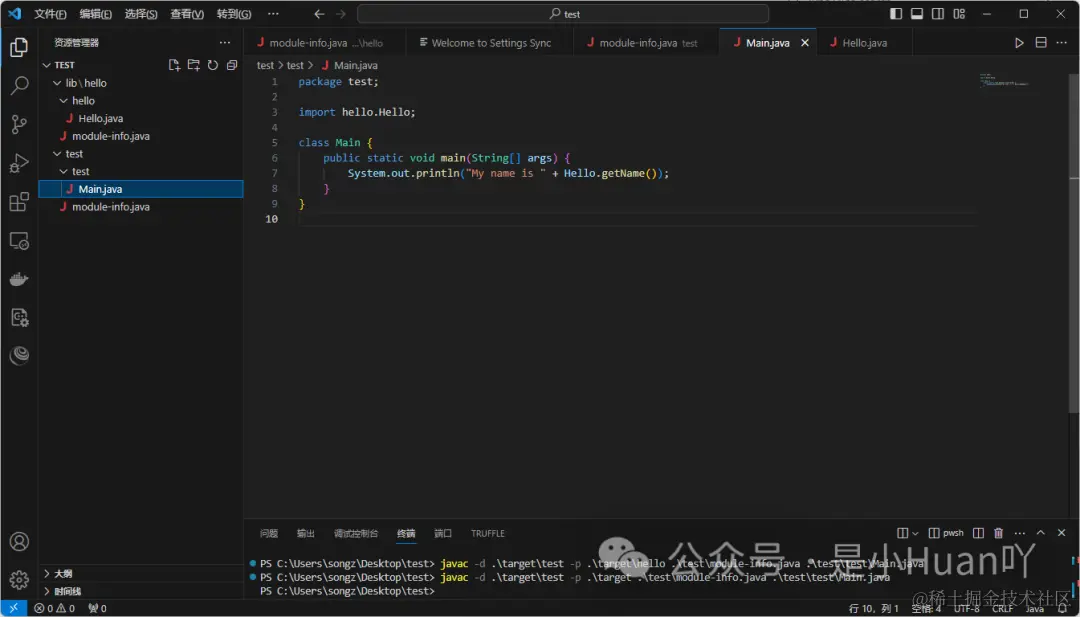Screen dimensions: 1080x617
Task: Open the Source Control view
Action: 19,125
